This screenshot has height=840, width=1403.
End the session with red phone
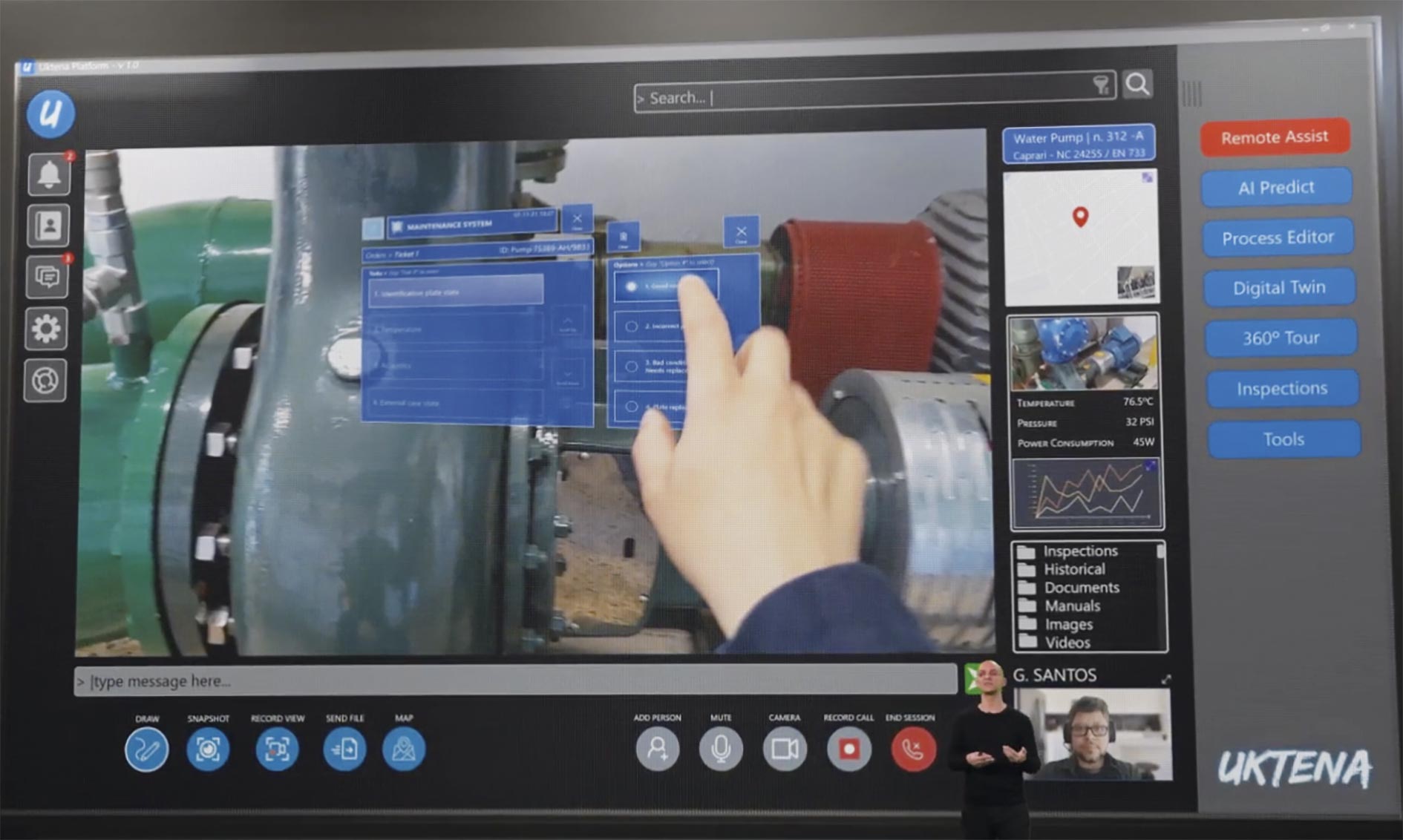[913, 749]
